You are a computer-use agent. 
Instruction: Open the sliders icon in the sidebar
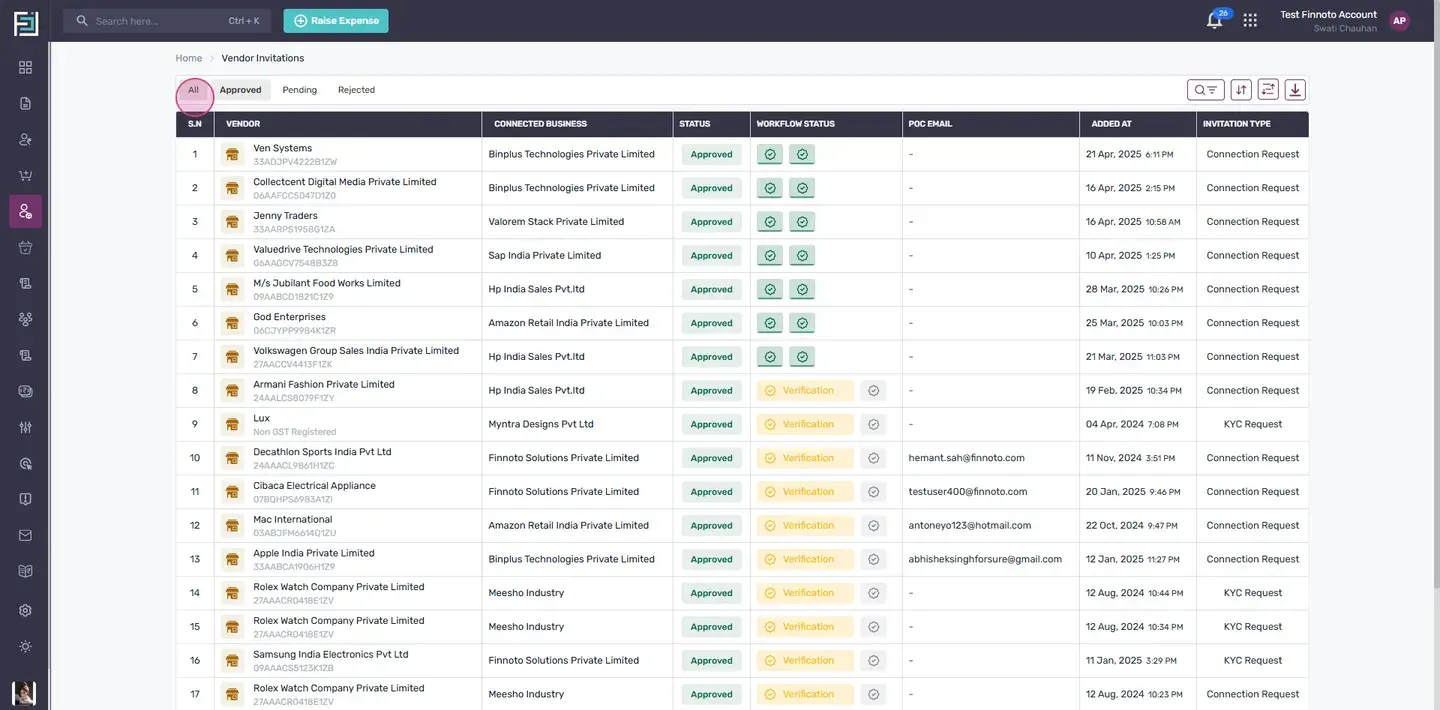[25, 427]
